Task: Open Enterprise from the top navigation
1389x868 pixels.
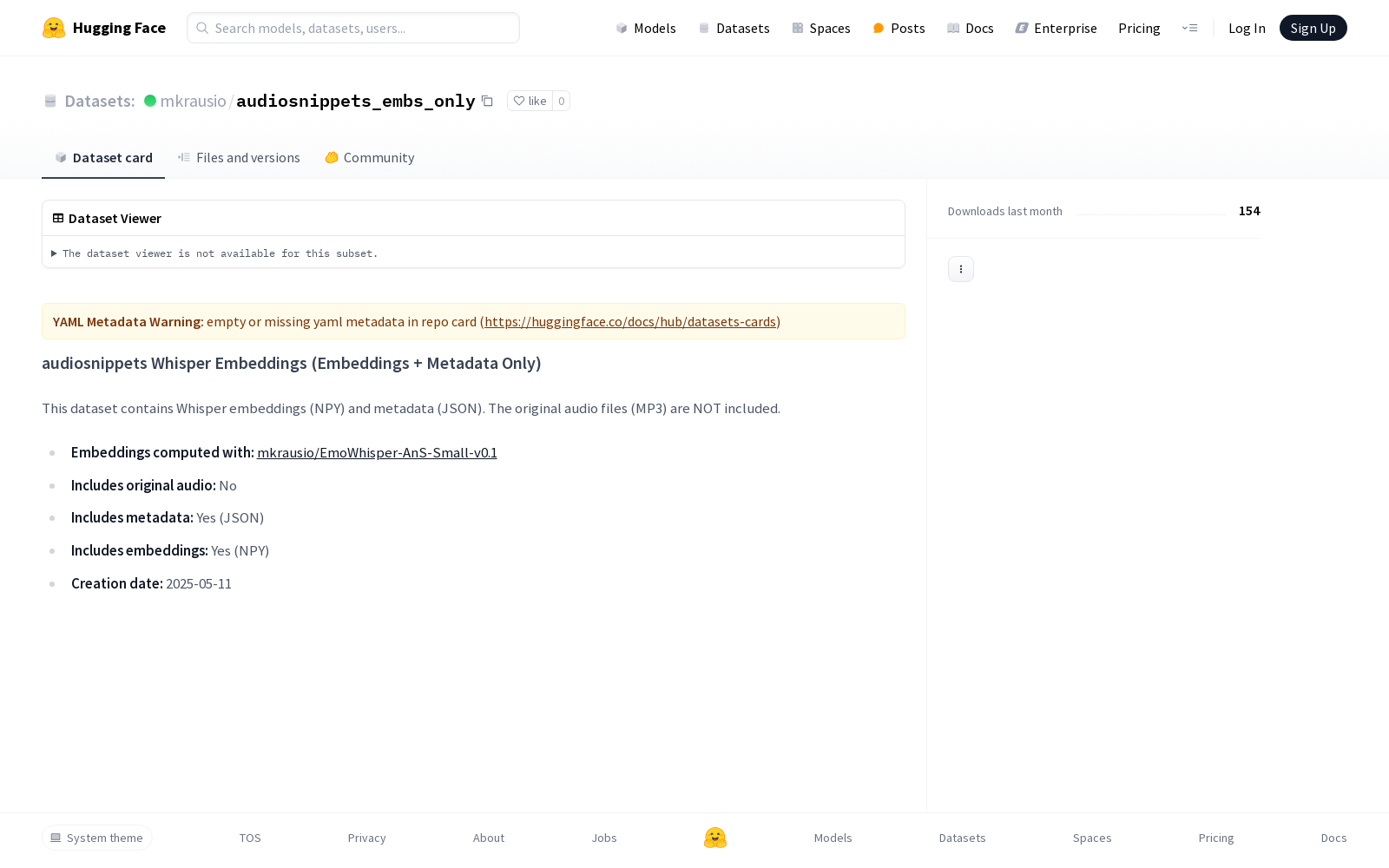Action: click(1057, 28)
